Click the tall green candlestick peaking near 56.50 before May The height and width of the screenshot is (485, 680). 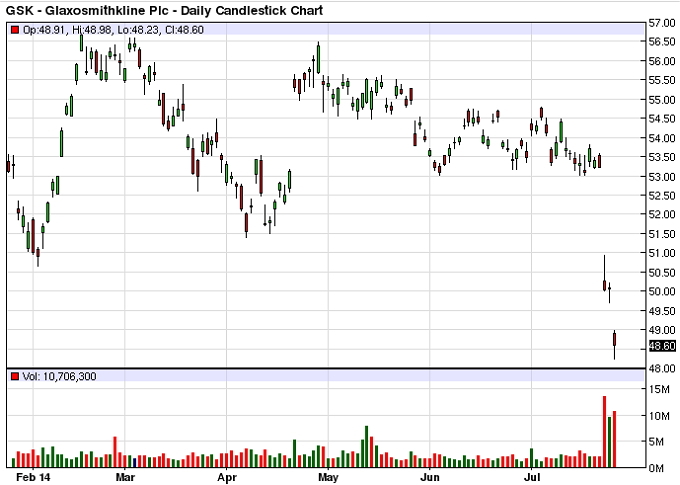[318, 58]
